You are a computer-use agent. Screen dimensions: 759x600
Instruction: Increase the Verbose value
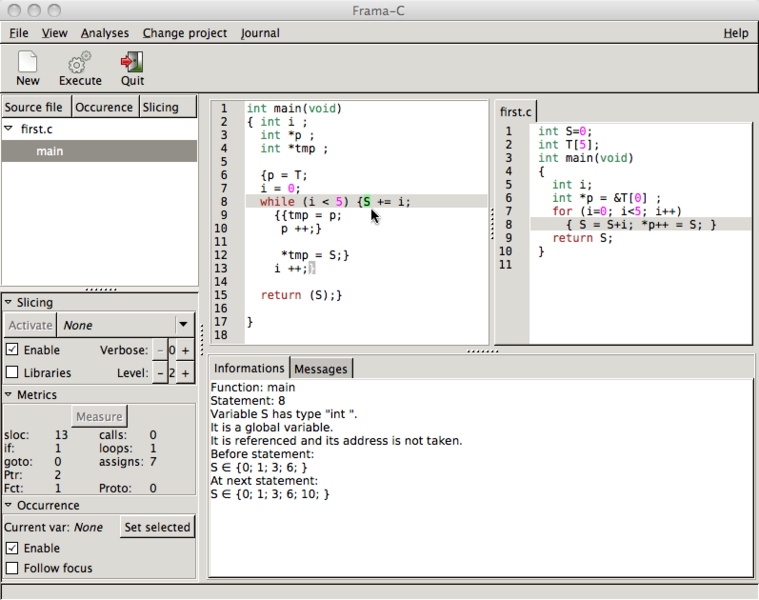click(x=185, y=350)
